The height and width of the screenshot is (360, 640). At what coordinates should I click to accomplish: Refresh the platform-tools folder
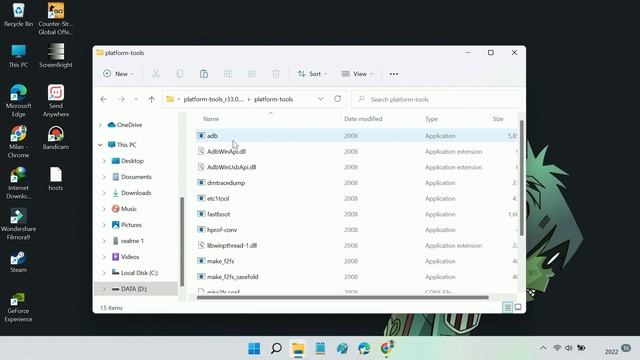(338, 99)
